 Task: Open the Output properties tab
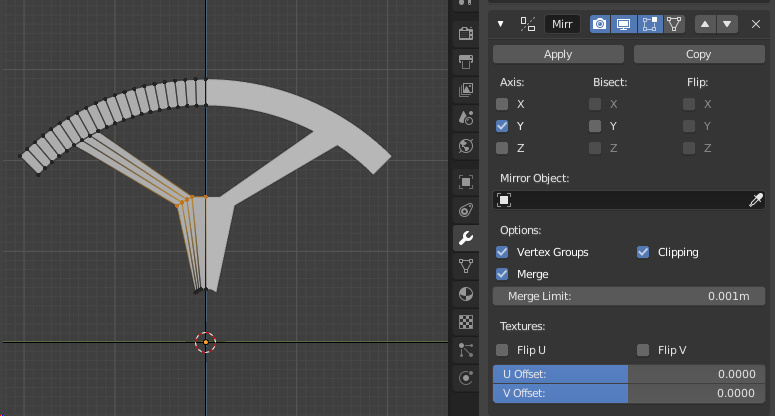tap(466, 61)
